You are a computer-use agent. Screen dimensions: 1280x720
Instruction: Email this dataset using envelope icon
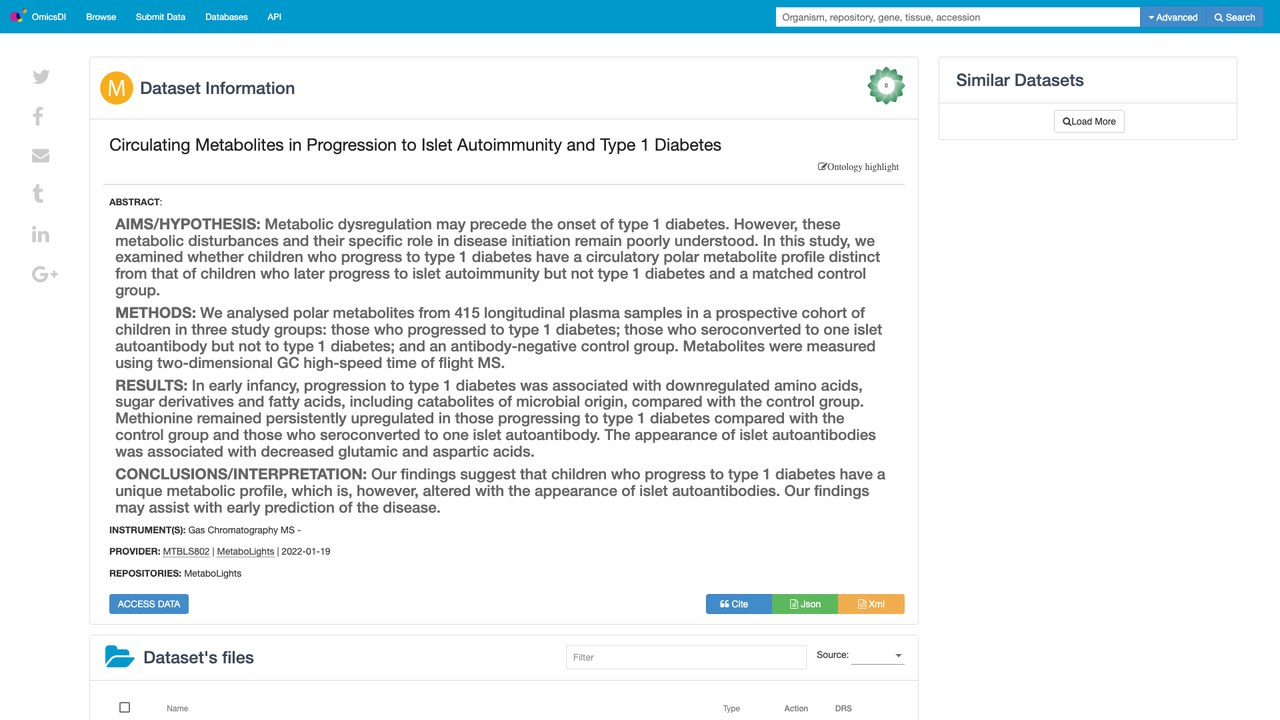tap(41, 155)
